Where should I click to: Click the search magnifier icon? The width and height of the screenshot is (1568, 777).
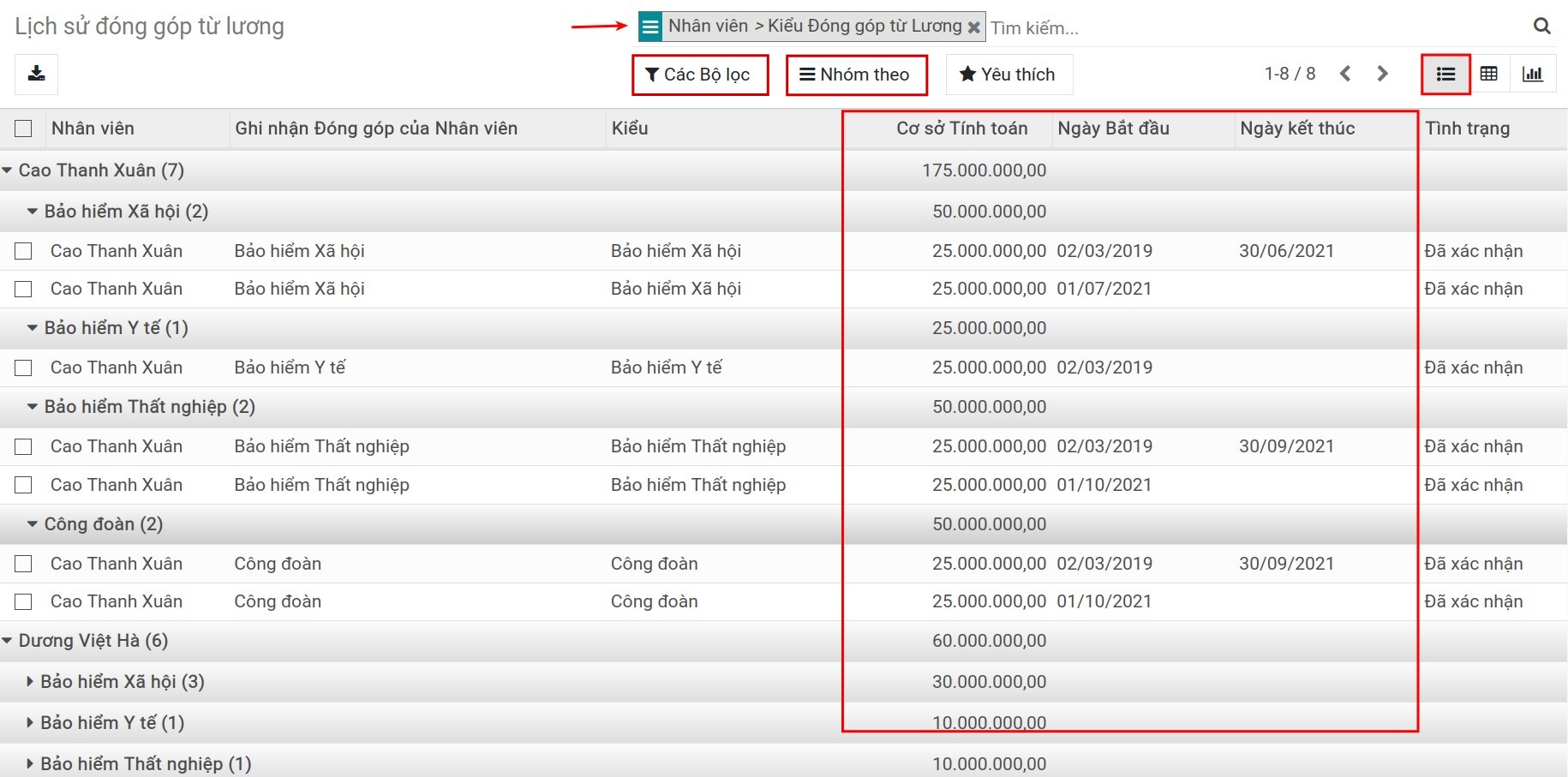[x=1541, y=27]
